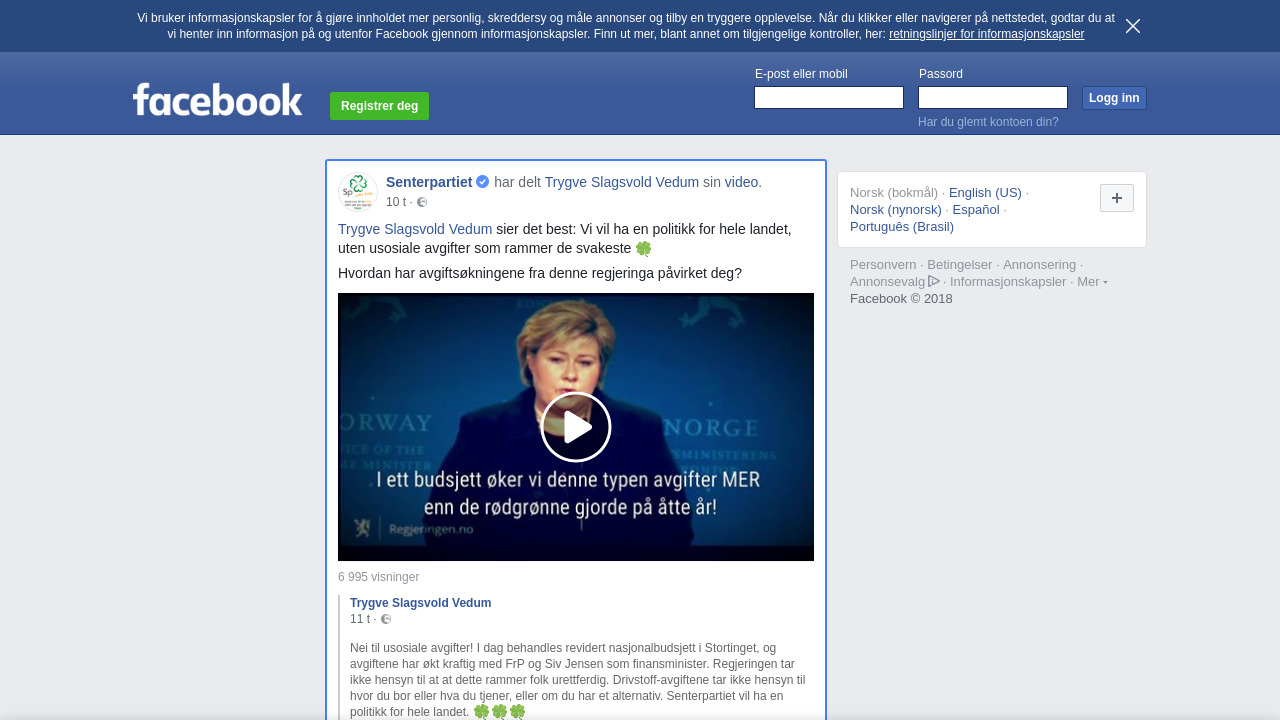This screenshot has height=720, width=1280.
Task: Click Senterpartiet verified badge
Action: pos(483,182)
